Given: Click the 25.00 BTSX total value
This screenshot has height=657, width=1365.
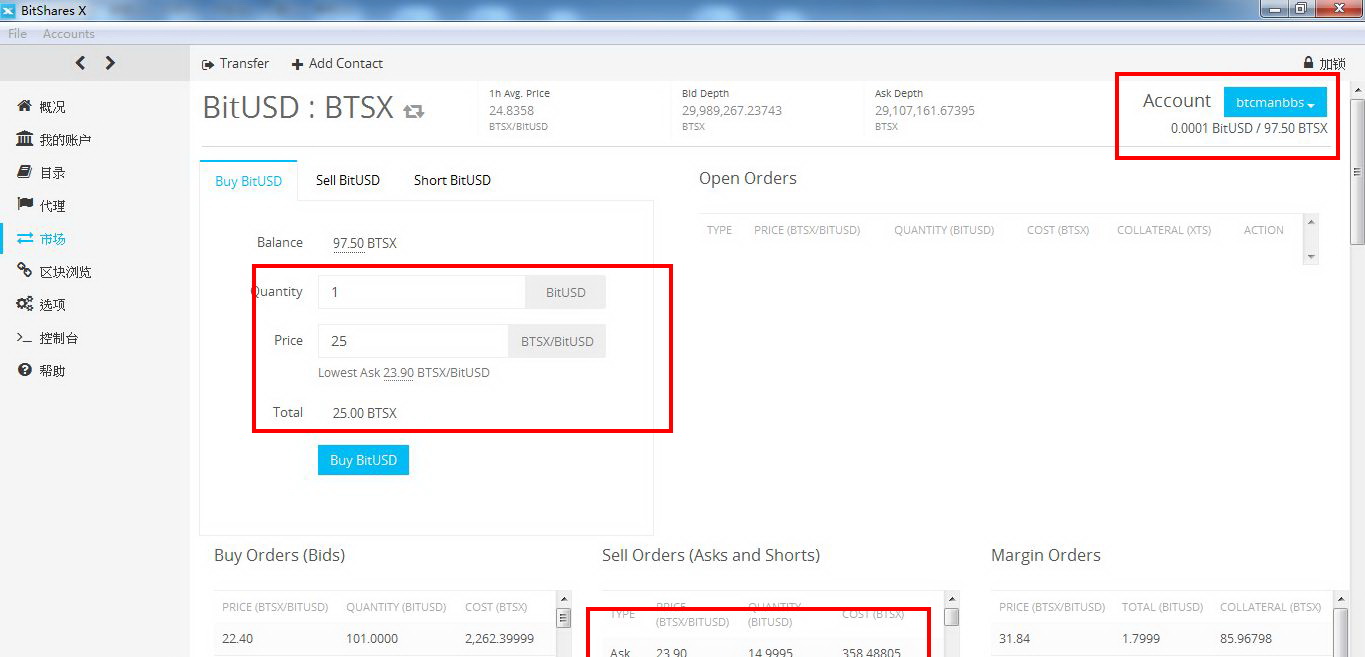Looking at the screenshot, I should click(x=365, y=413).
